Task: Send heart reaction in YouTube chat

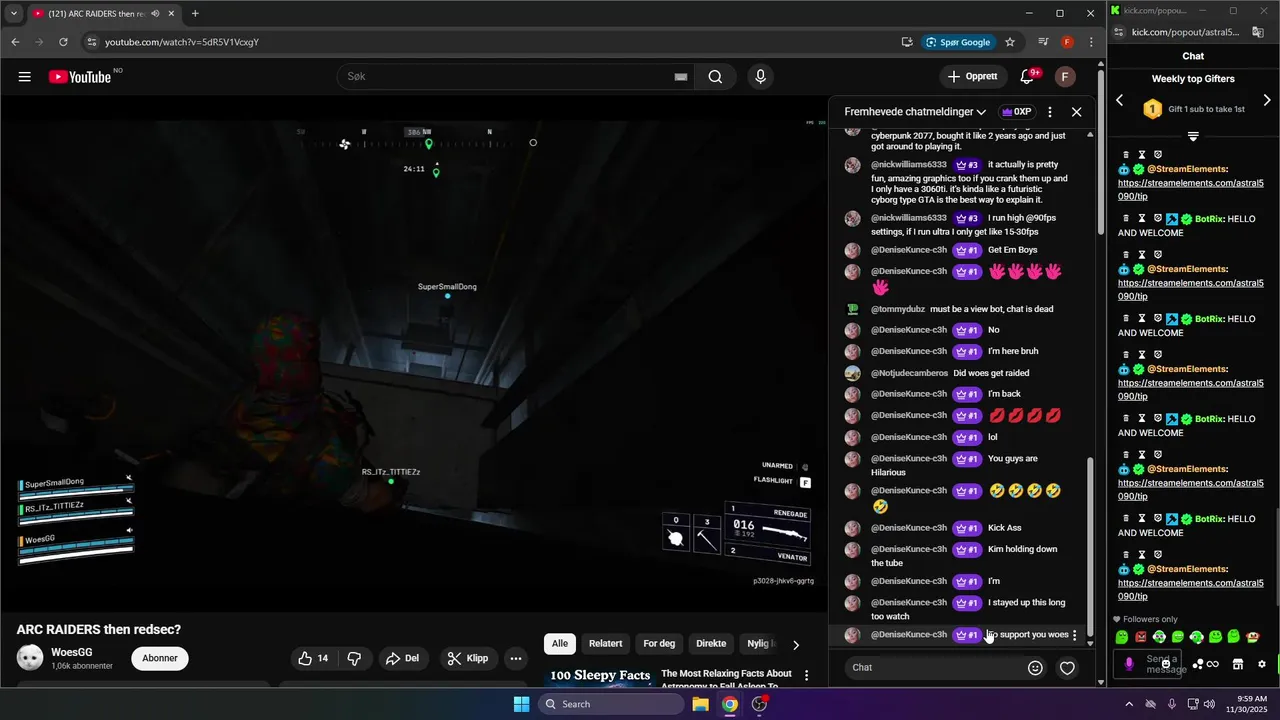Action: pos(1067,668)
